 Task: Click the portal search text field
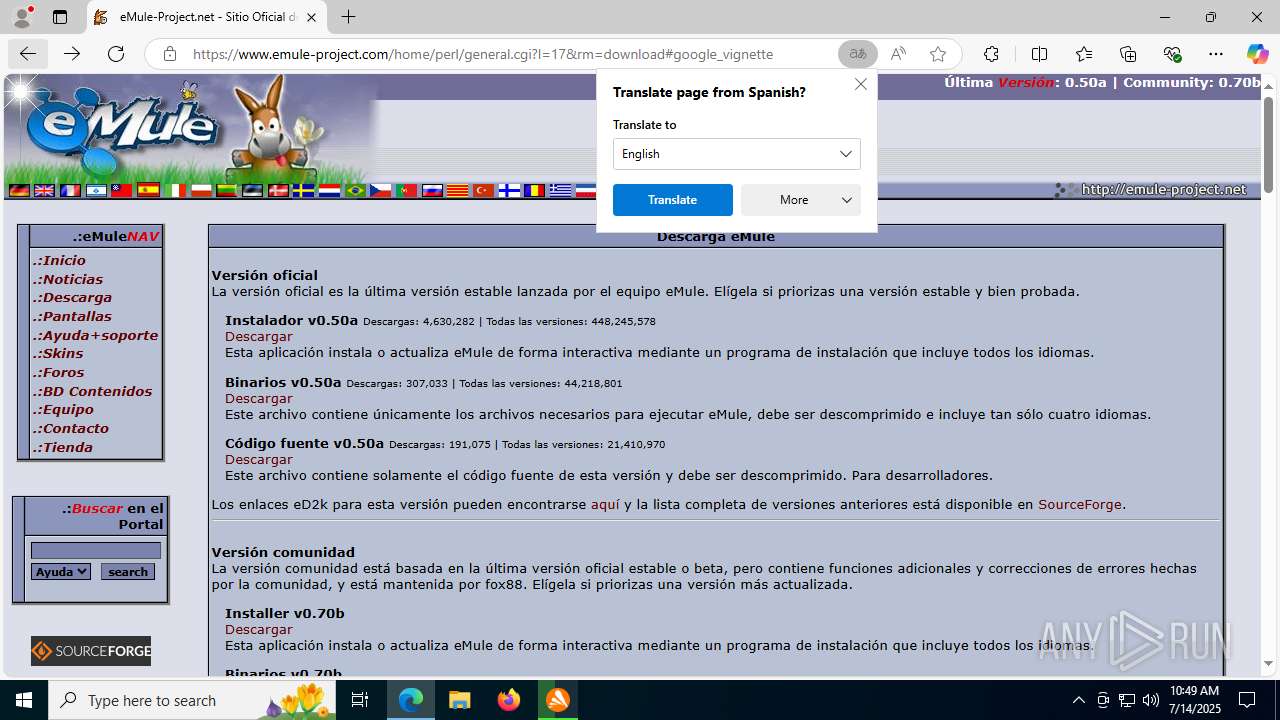click(96, 550)
